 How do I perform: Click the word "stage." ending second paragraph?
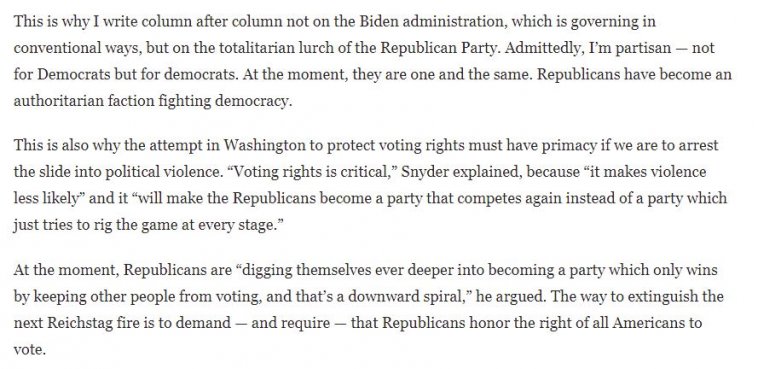point(260,226)
